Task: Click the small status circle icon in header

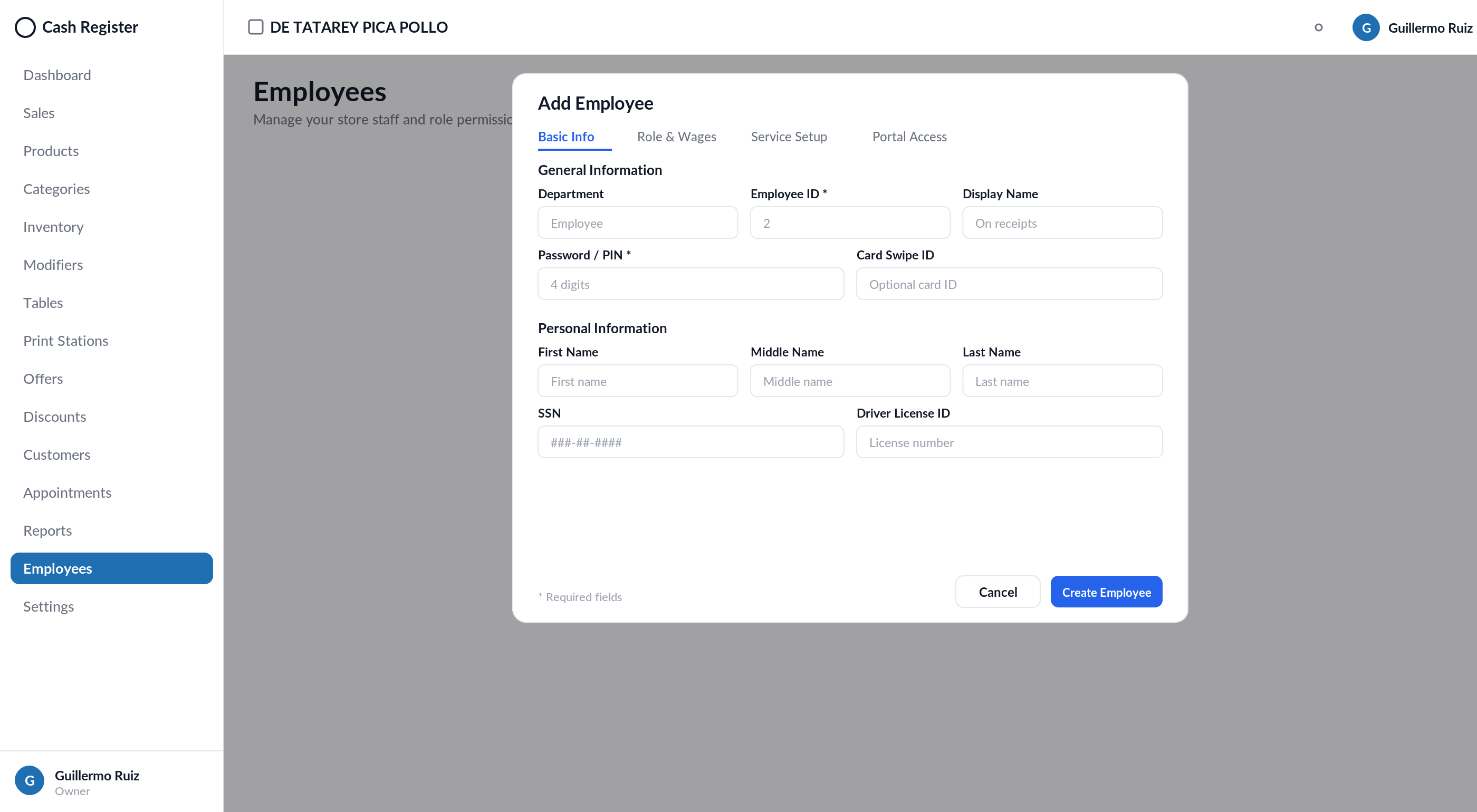Action: pos(1319,27)
